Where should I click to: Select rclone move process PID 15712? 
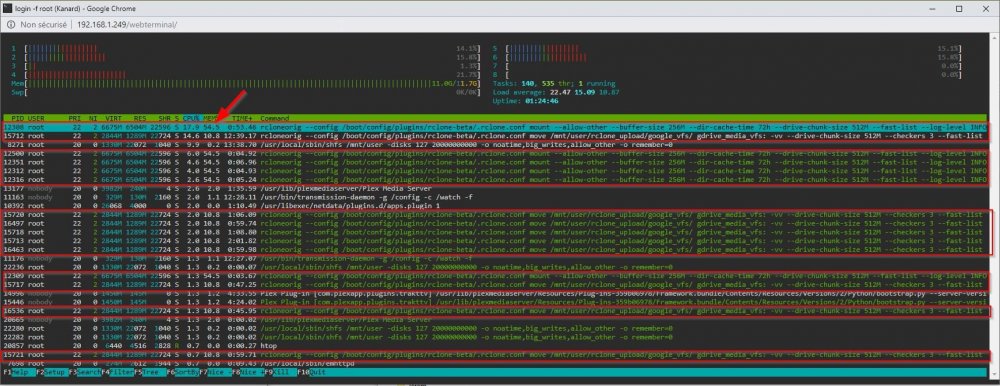tap(495, 136)
